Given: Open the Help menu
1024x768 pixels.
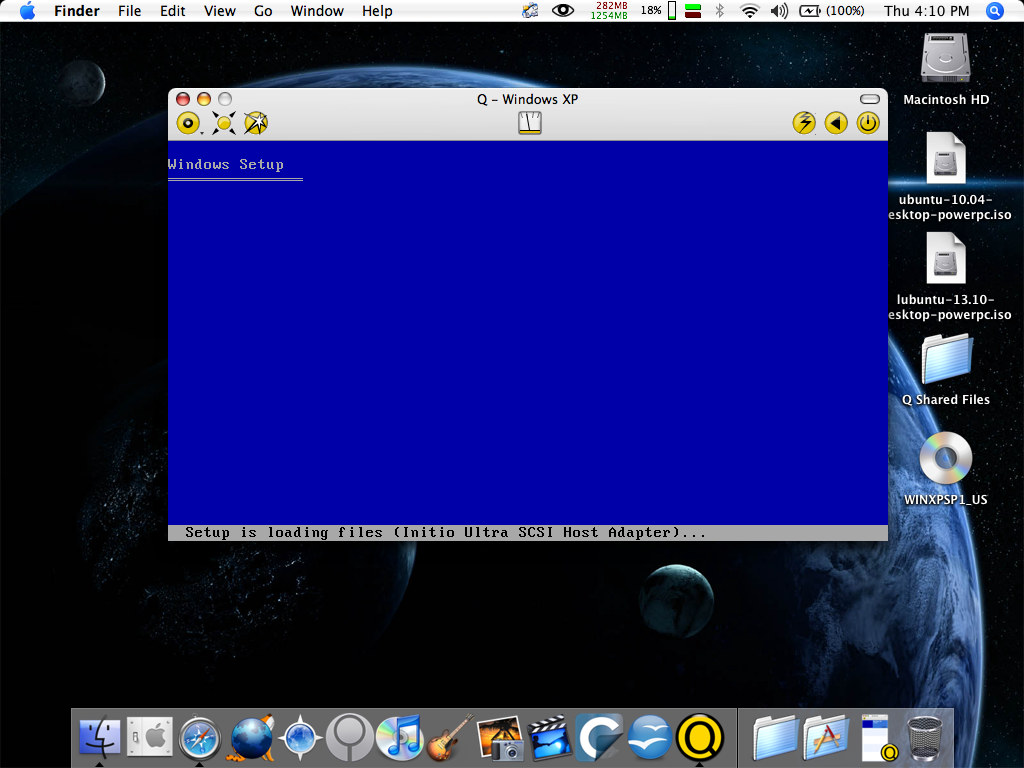Looking at the screenshot, I should (377, 11).
